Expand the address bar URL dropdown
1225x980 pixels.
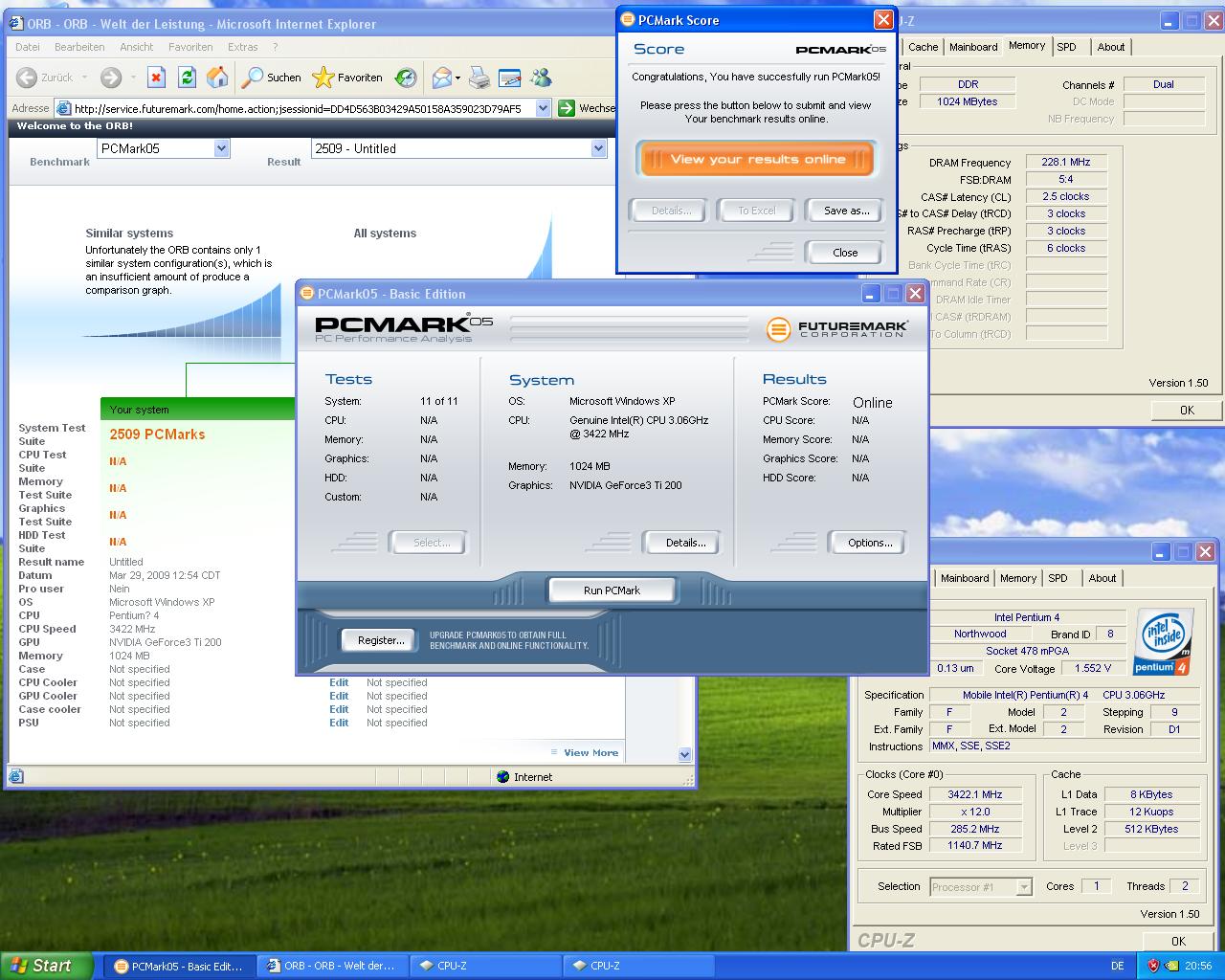click(x=543, y=108)
